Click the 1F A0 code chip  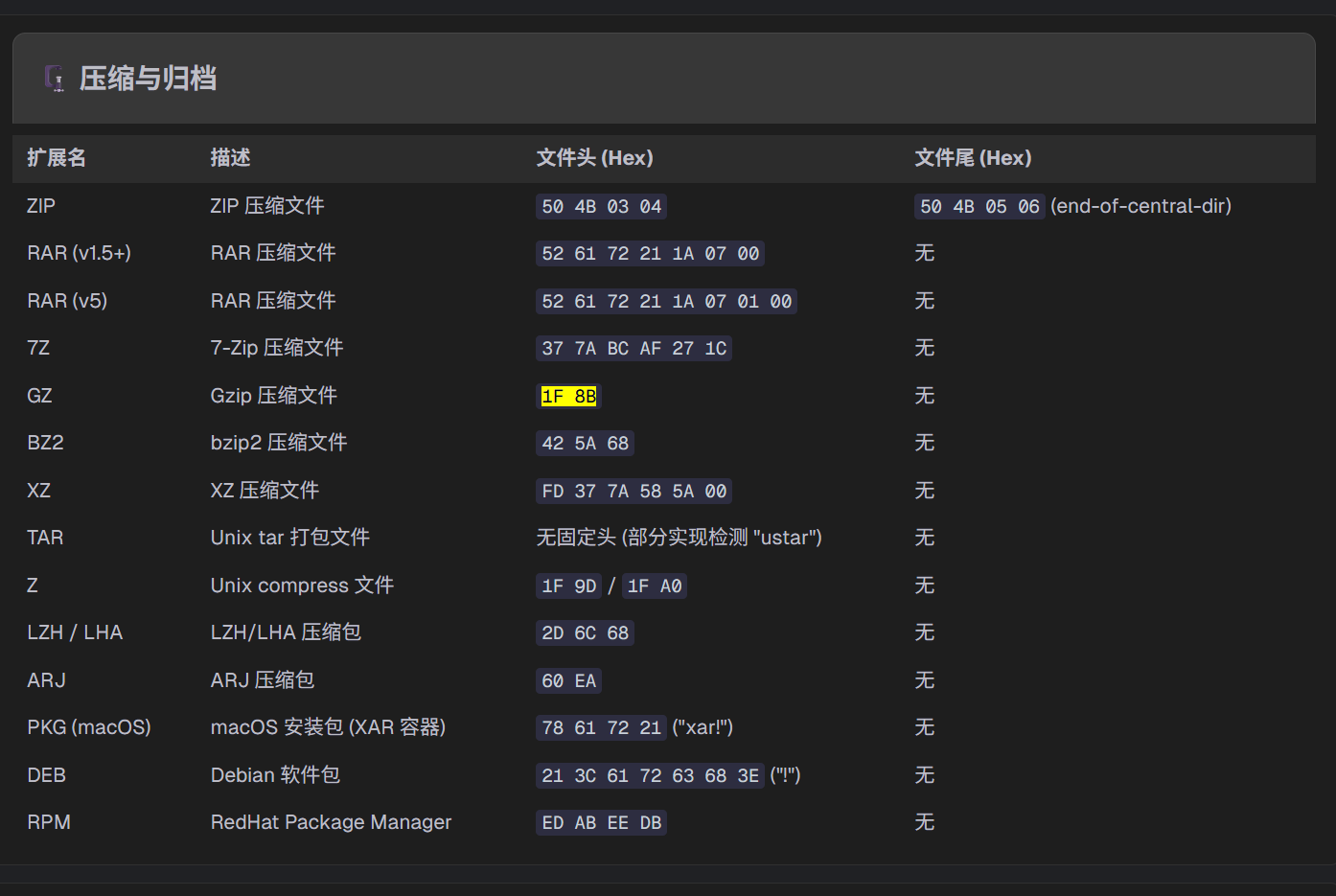[655, 586]
